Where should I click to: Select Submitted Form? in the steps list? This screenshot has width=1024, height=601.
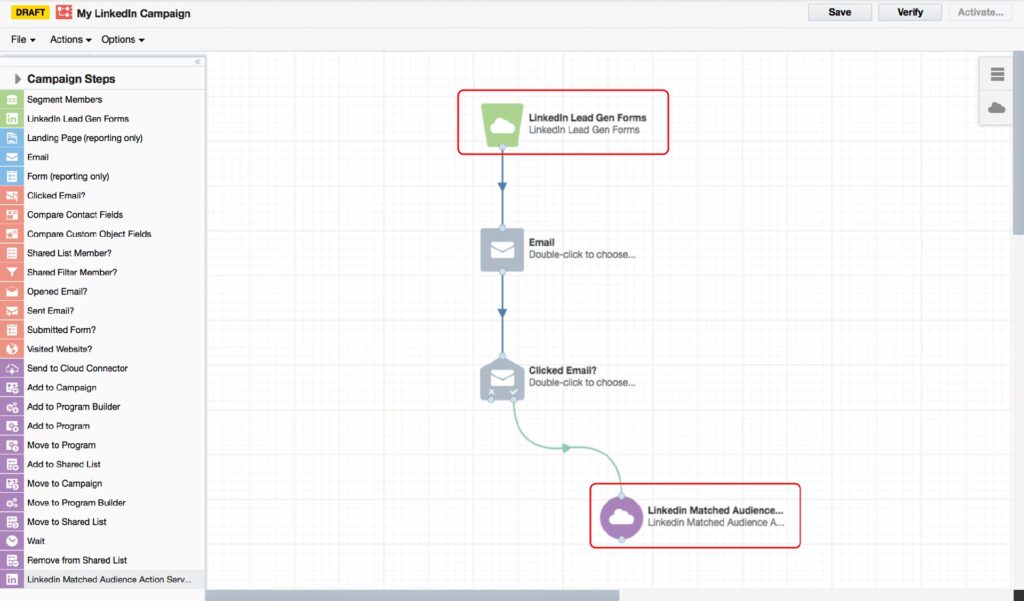[x=61, y=330]
